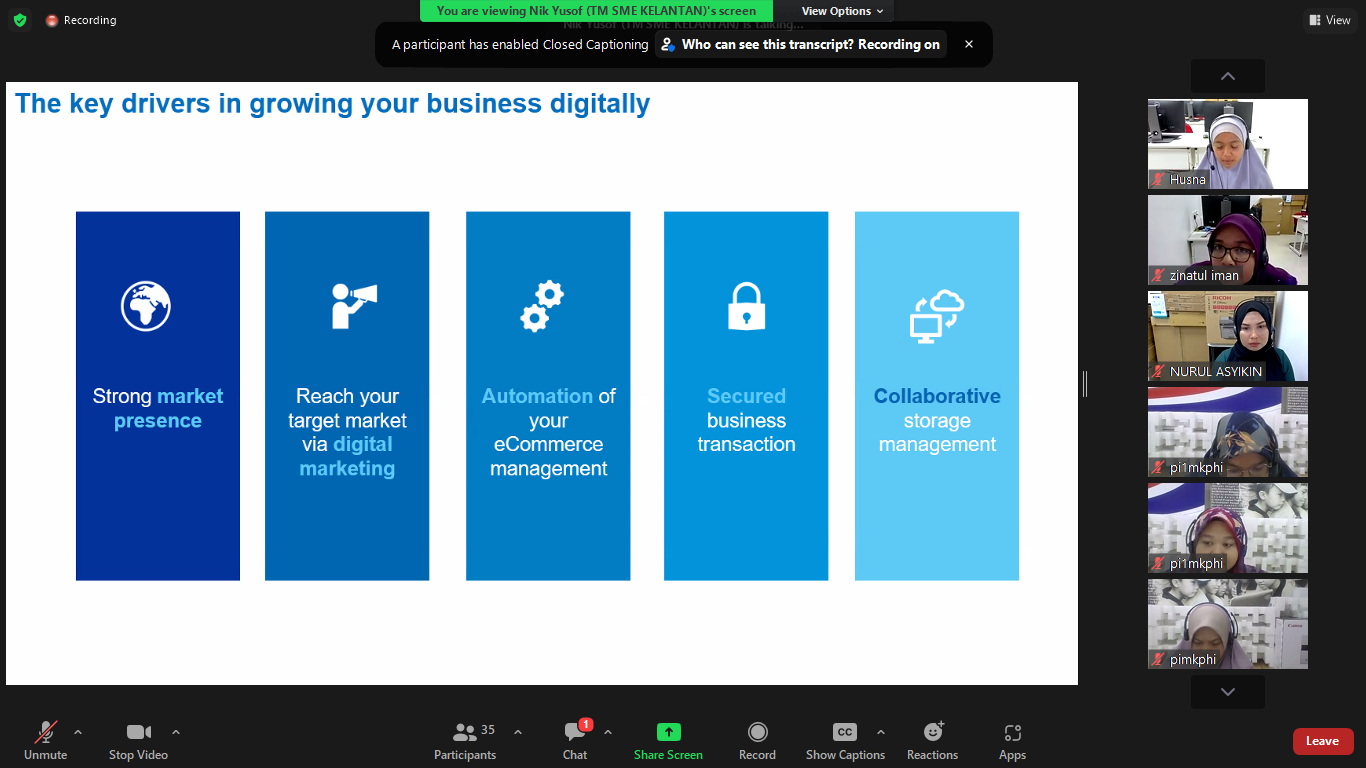
Task: Dismiss the Closed Captioning notification
Action: click(968, 44)
